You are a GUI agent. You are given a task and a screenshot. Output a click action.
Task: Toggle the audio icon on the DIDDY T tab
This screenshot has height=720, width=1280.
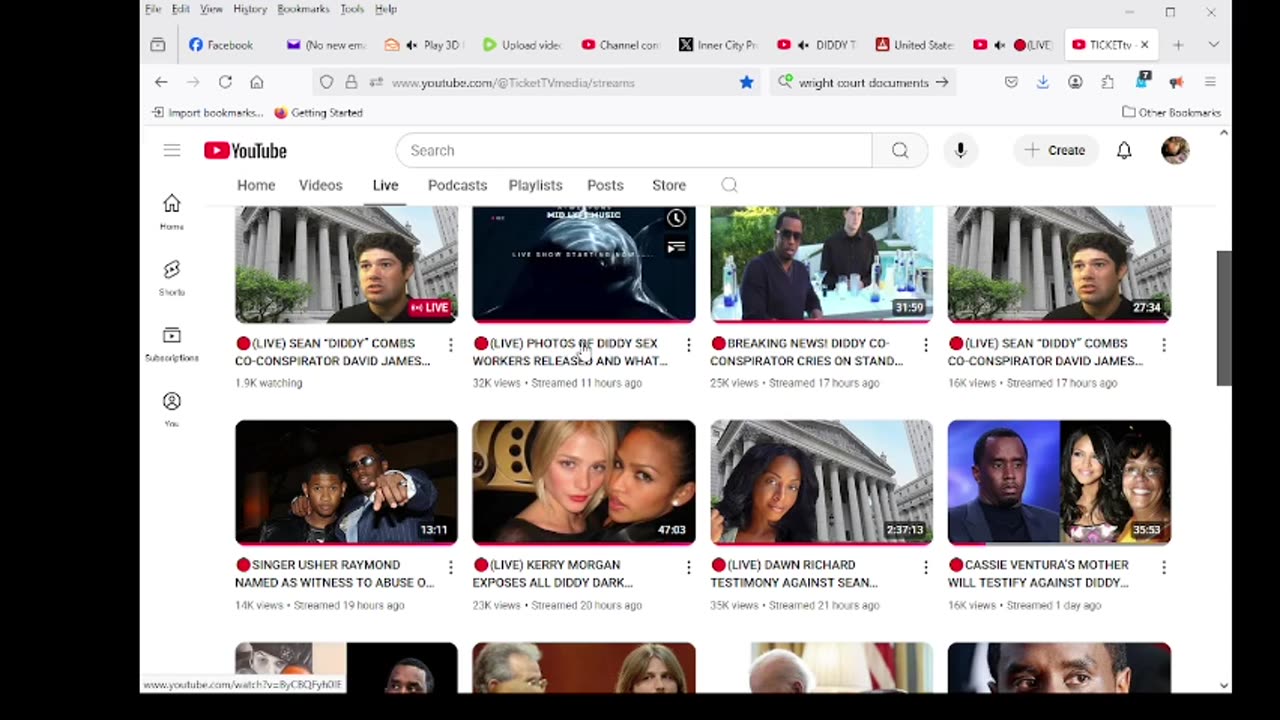pos(803,45)
